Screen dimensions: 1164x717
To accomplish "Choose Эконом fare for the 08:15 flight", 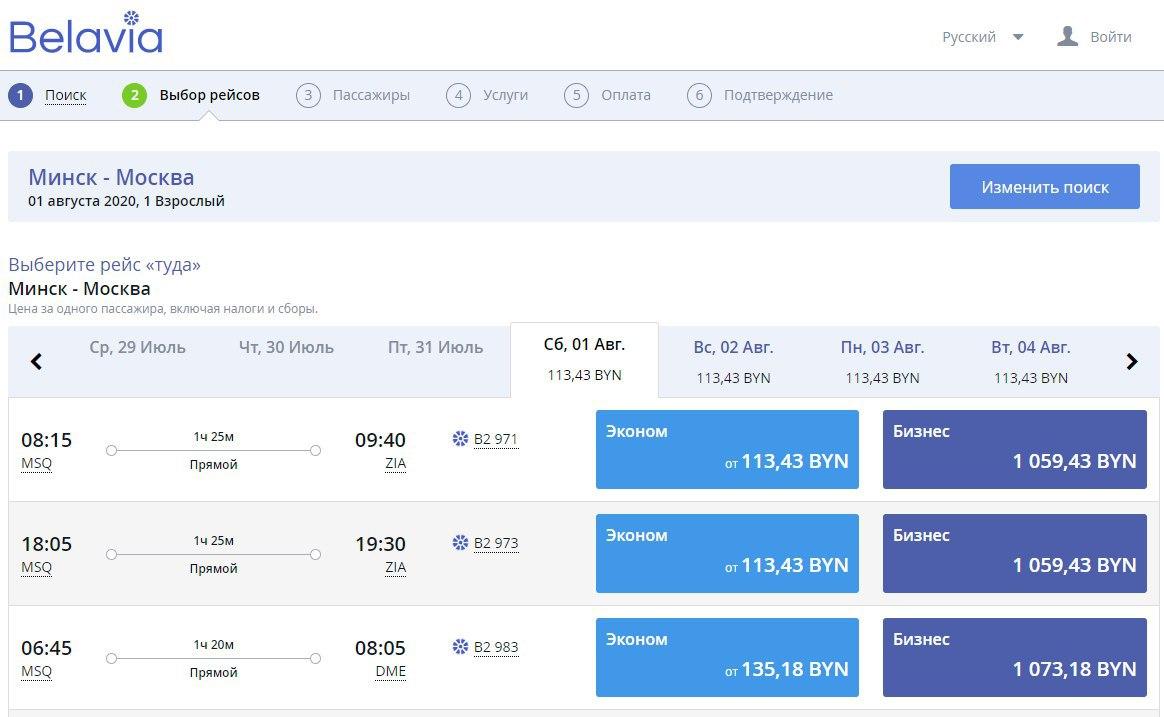I will (727, 449).
